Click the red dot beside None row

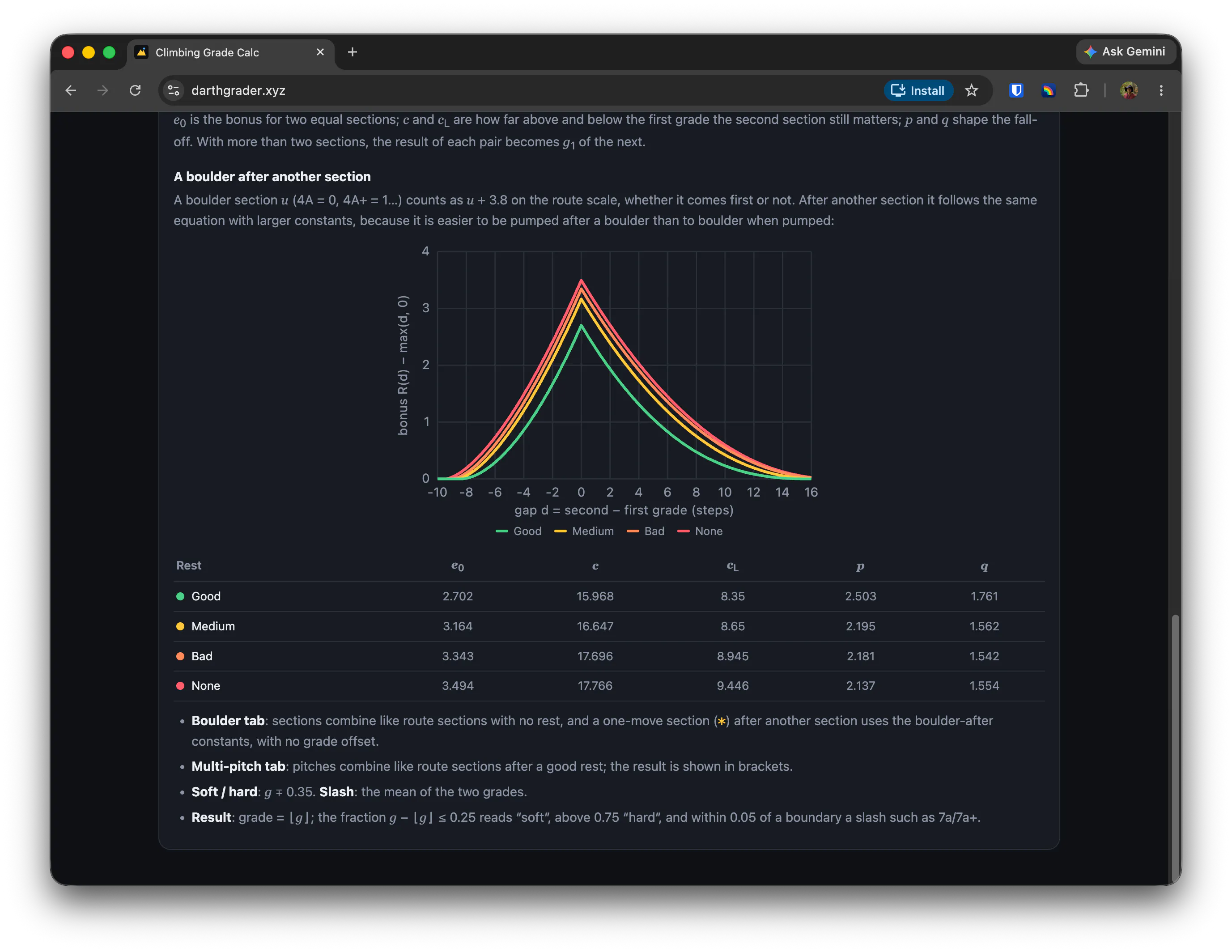(180, 686)
